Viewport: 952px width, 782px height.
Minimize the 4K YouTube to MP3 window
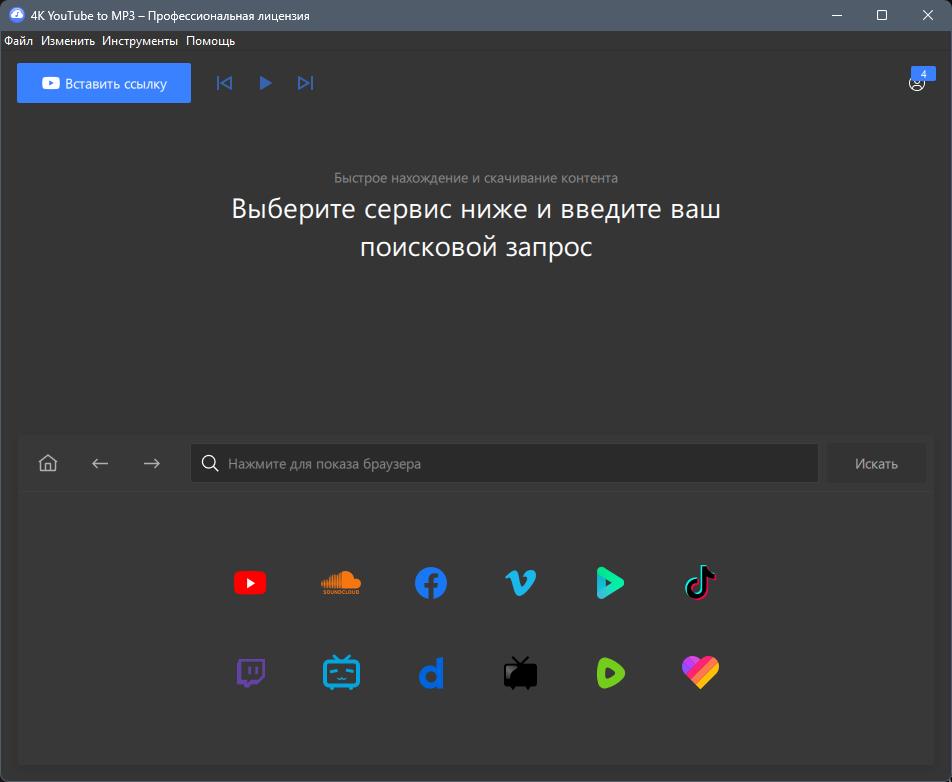click(x=837, y=15)
